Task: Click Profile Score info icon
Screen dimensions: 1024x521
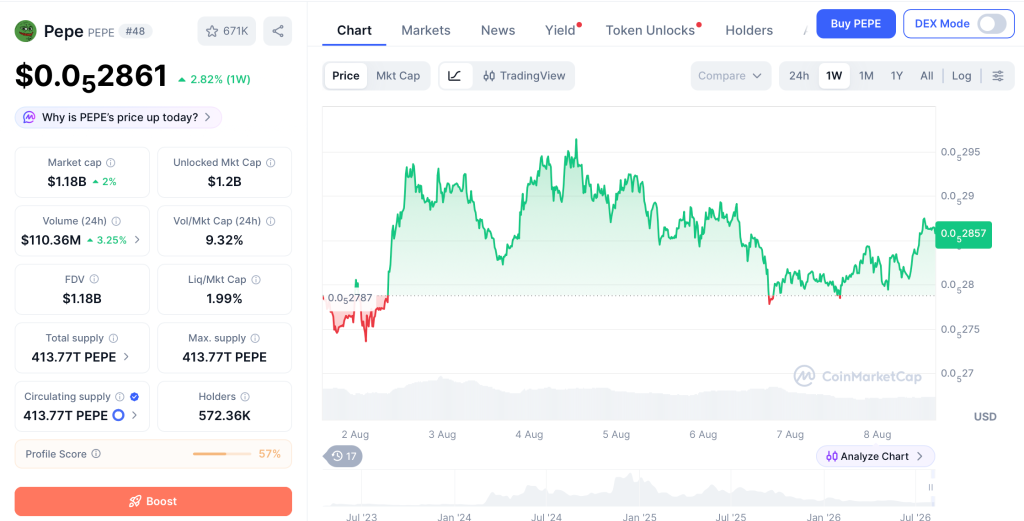Action: 96,454
